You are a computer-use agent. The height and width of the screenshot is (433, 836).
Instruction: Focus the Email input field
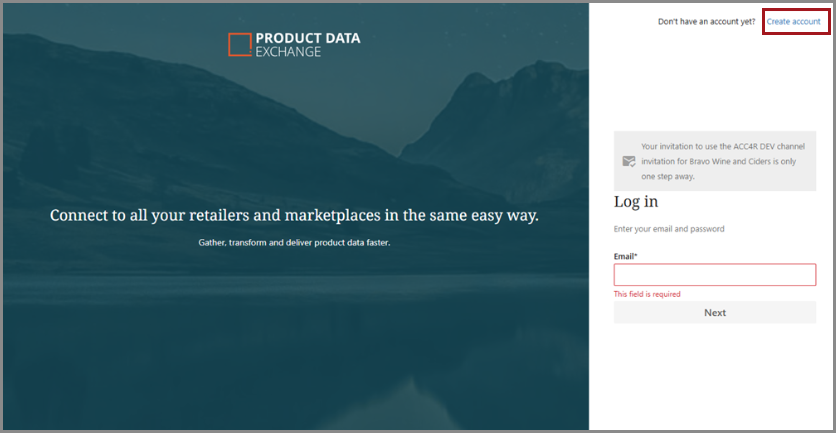(714, 275)
